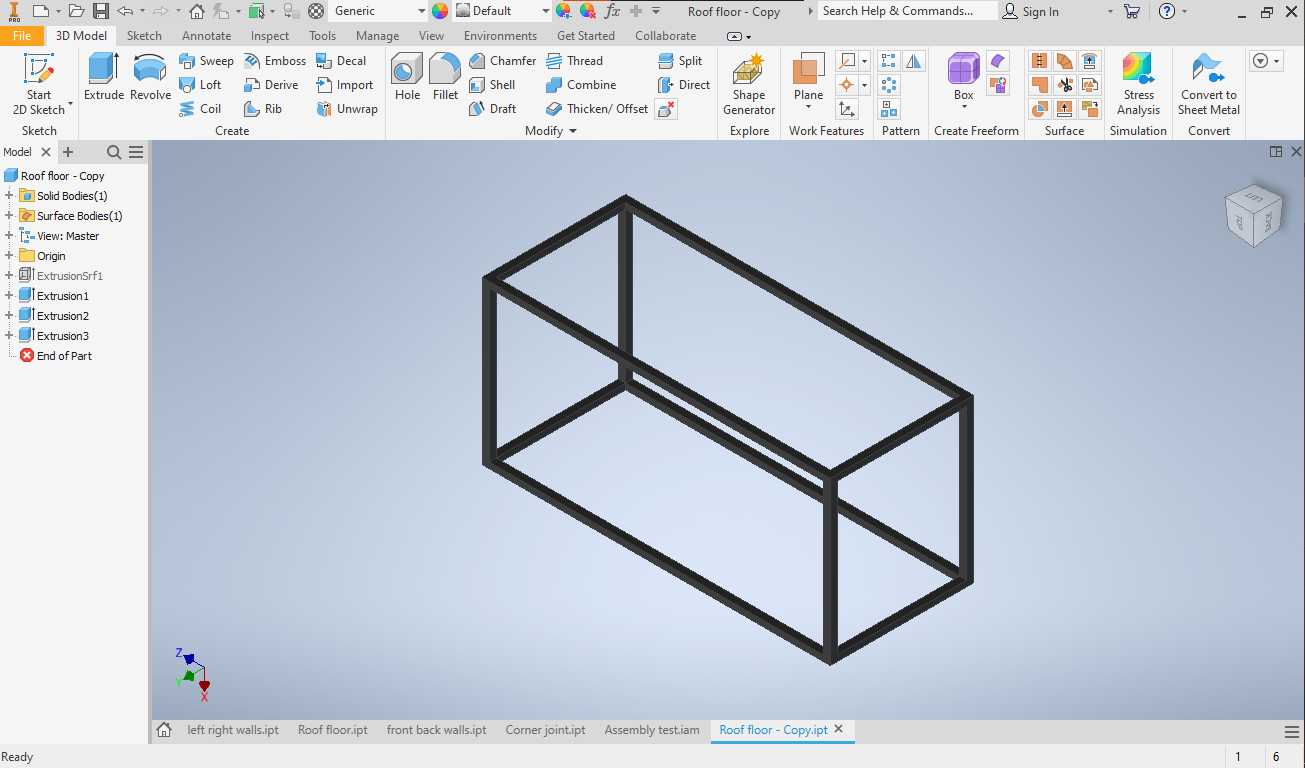Select the Revolve tool

[x=151, y=78]
